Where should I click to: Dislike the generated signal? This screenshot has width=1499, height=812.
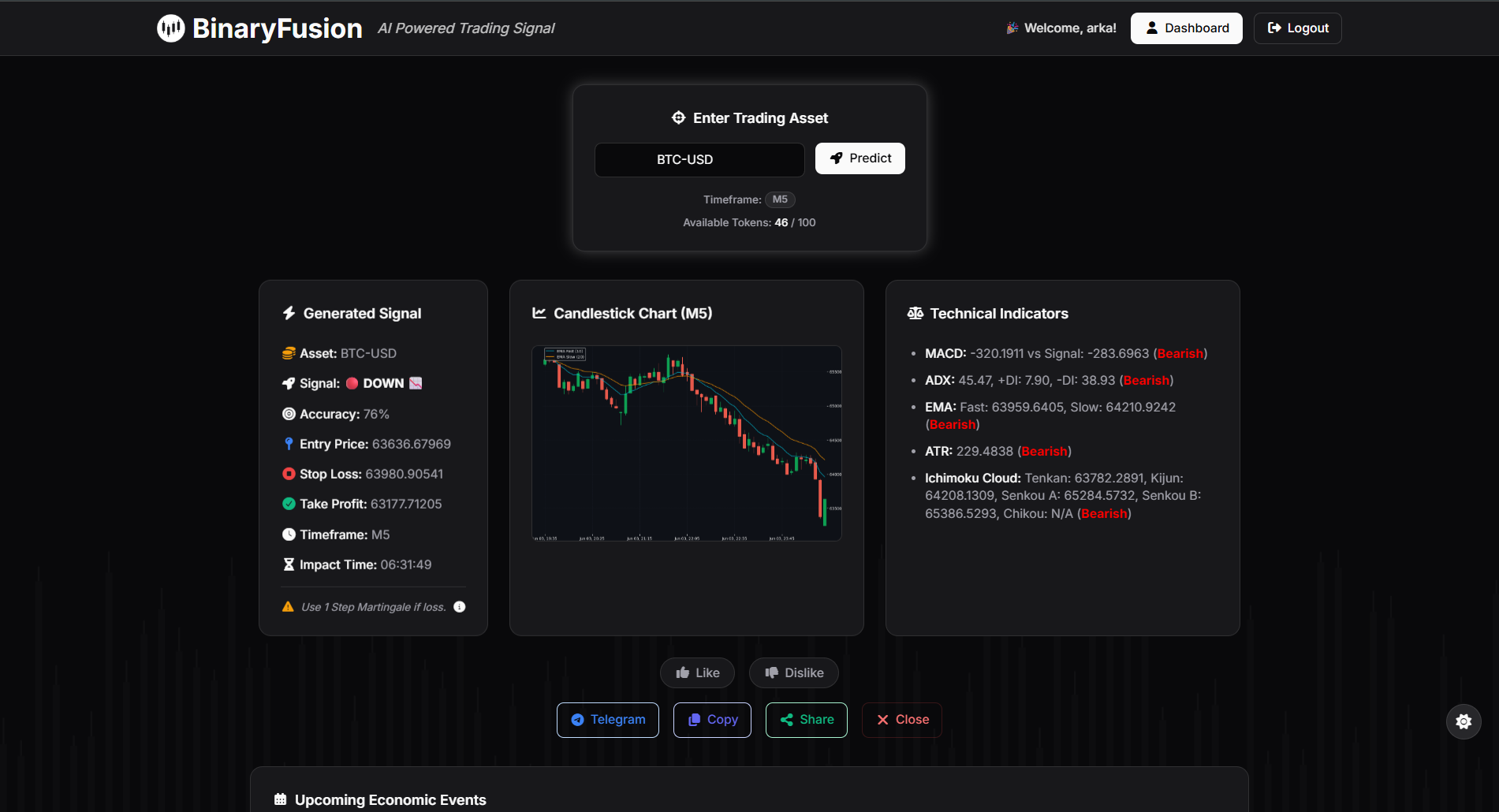[793, 673]
